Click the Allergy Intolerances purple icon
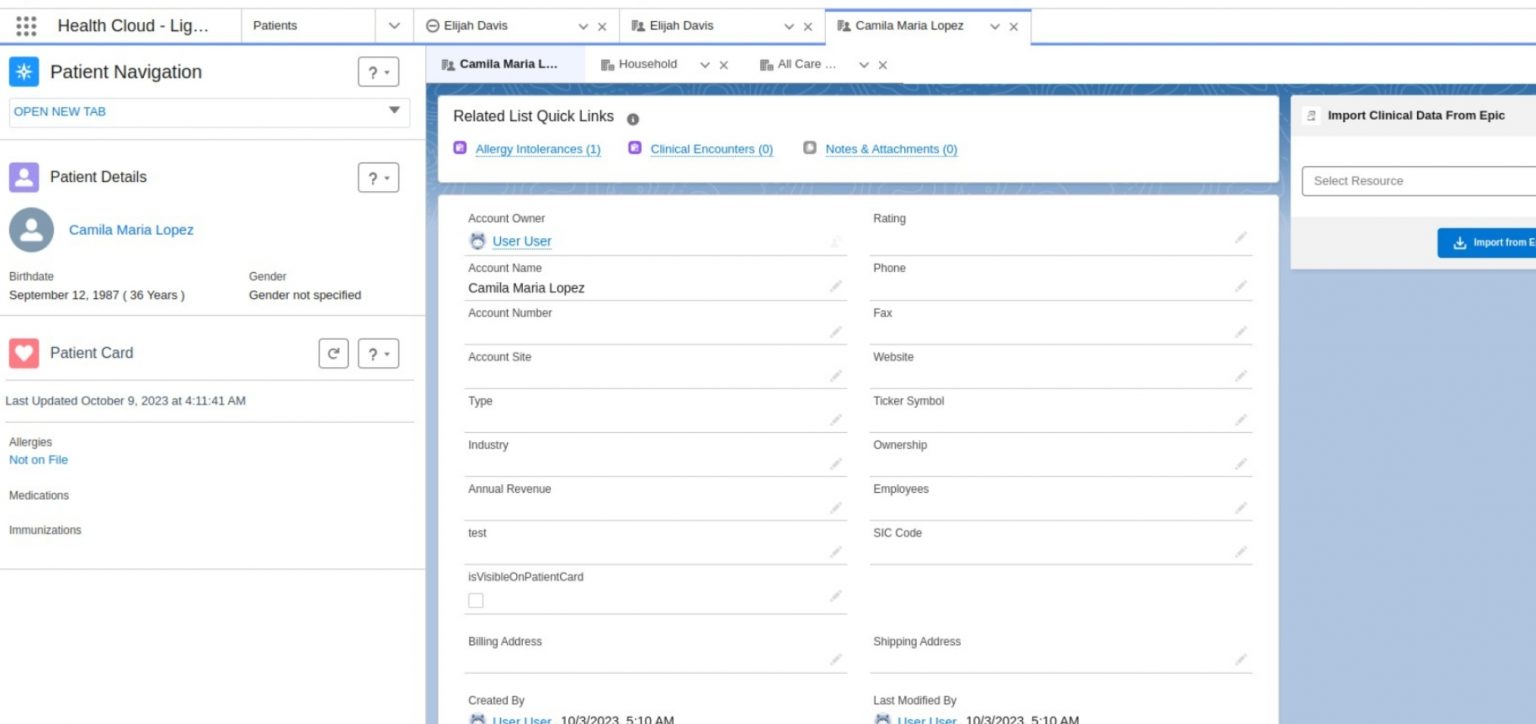The width and height of the screenshot is (1536, 724). coord(460,147)
